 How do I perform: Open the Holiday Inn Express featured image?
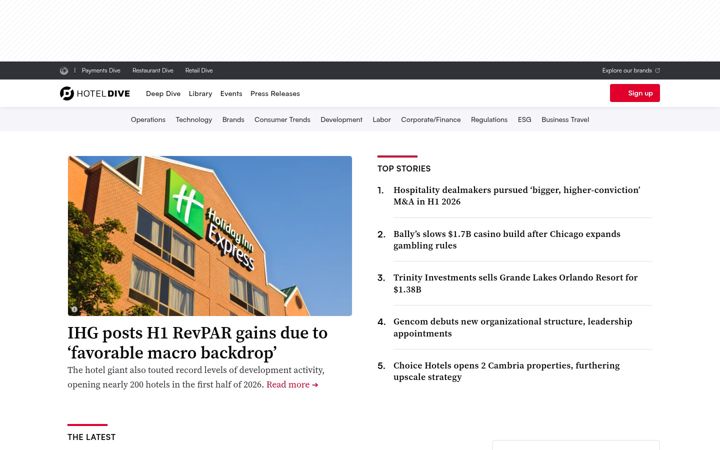[210, 236]
